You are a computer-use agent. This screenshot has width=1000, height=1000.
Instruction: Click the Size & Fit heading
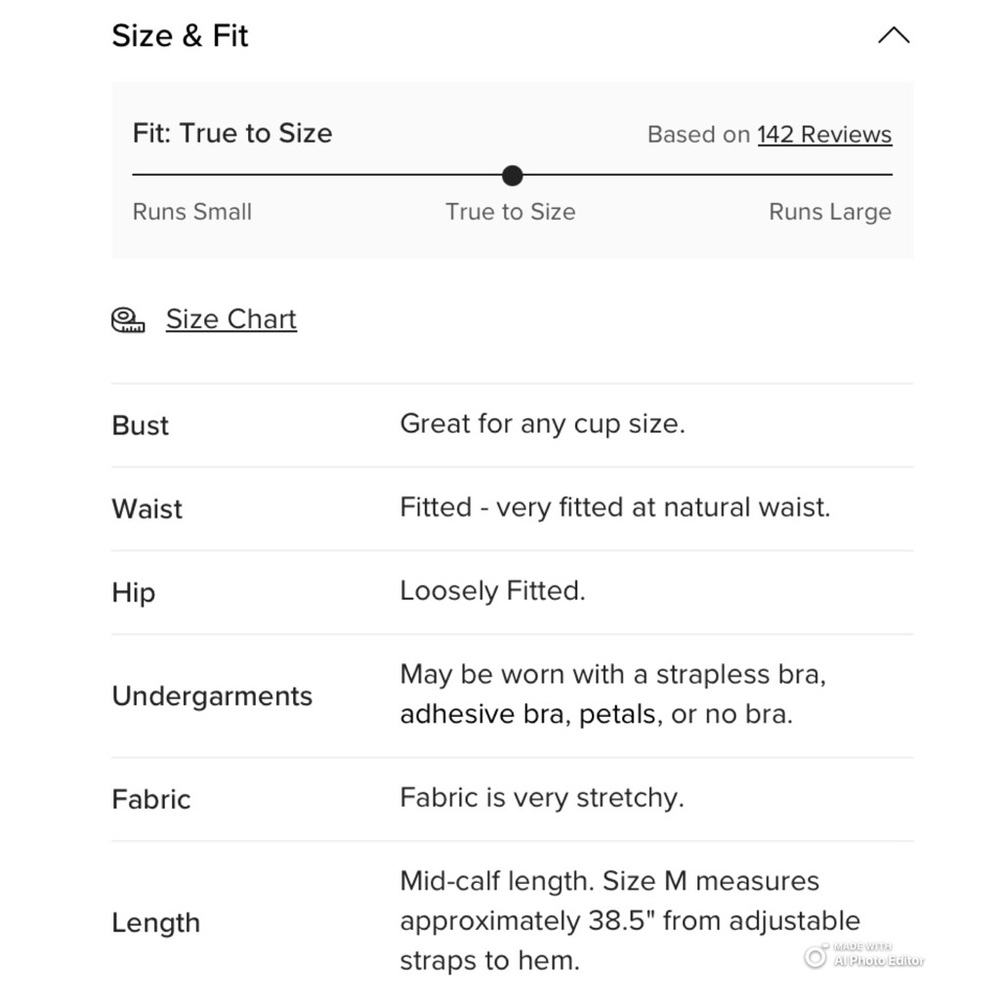[x=180, y=36]
